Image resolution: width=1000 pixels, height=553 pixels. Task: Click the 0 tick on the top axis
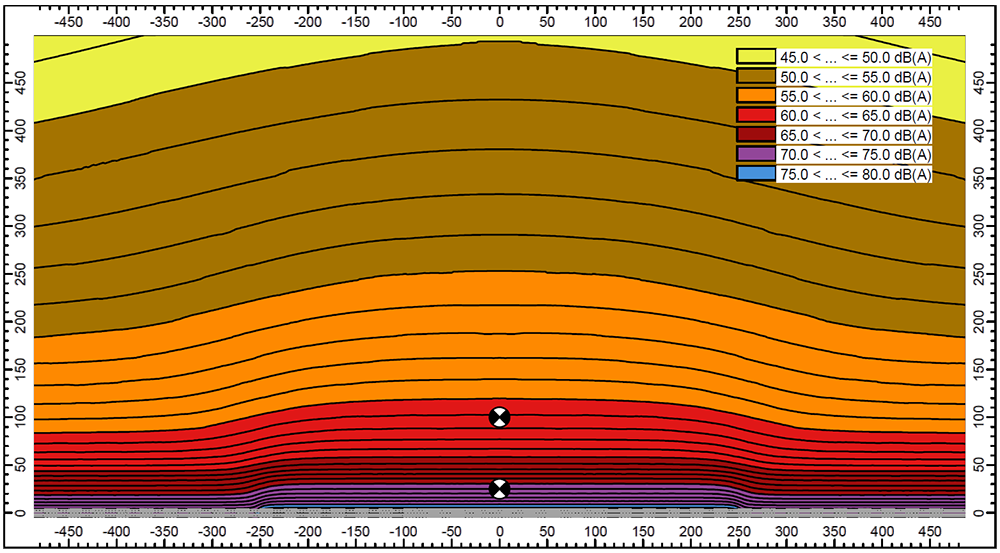[x=499, y=21]
